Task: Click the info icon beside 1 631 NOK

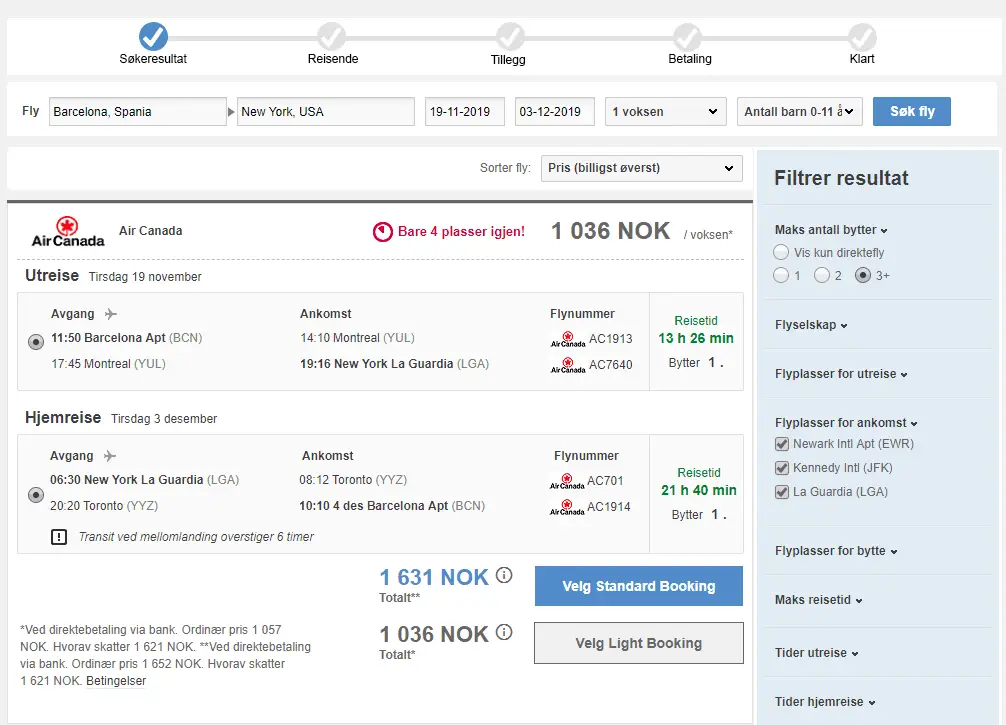Action: [x=504, y=575]
